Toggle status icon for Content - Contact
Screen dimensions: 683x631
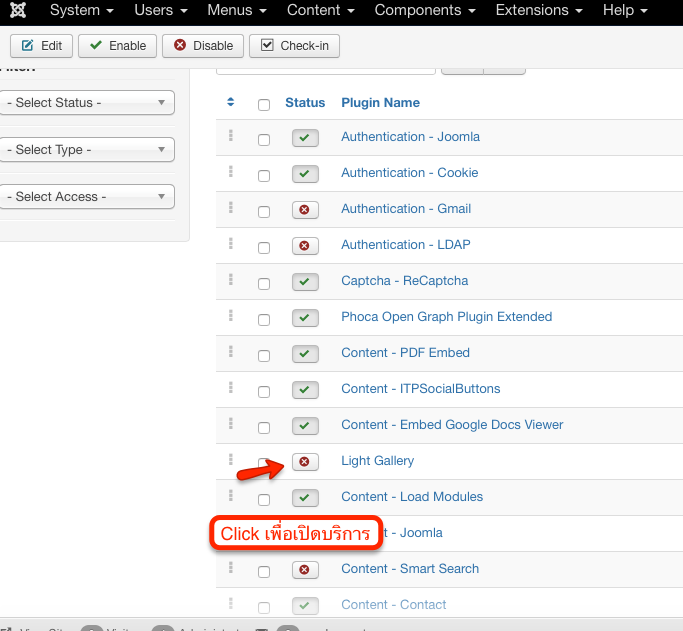coord(305,606)
